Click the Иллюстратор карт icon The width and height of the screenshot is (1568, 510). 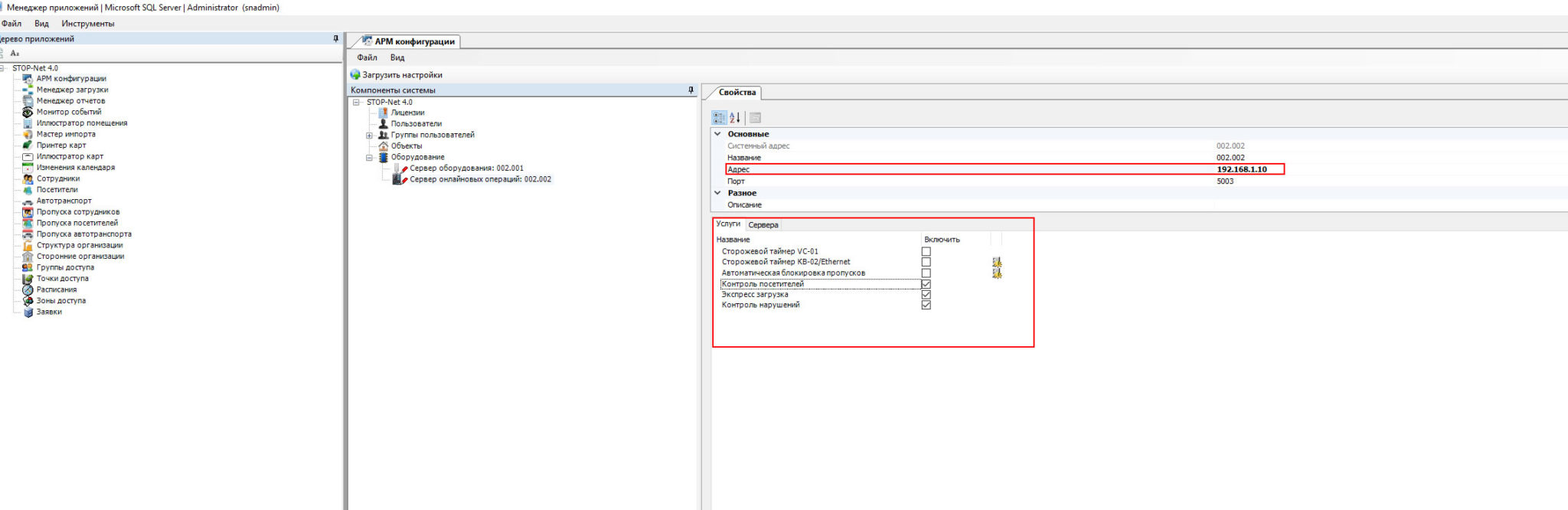(x=28, y=156)
